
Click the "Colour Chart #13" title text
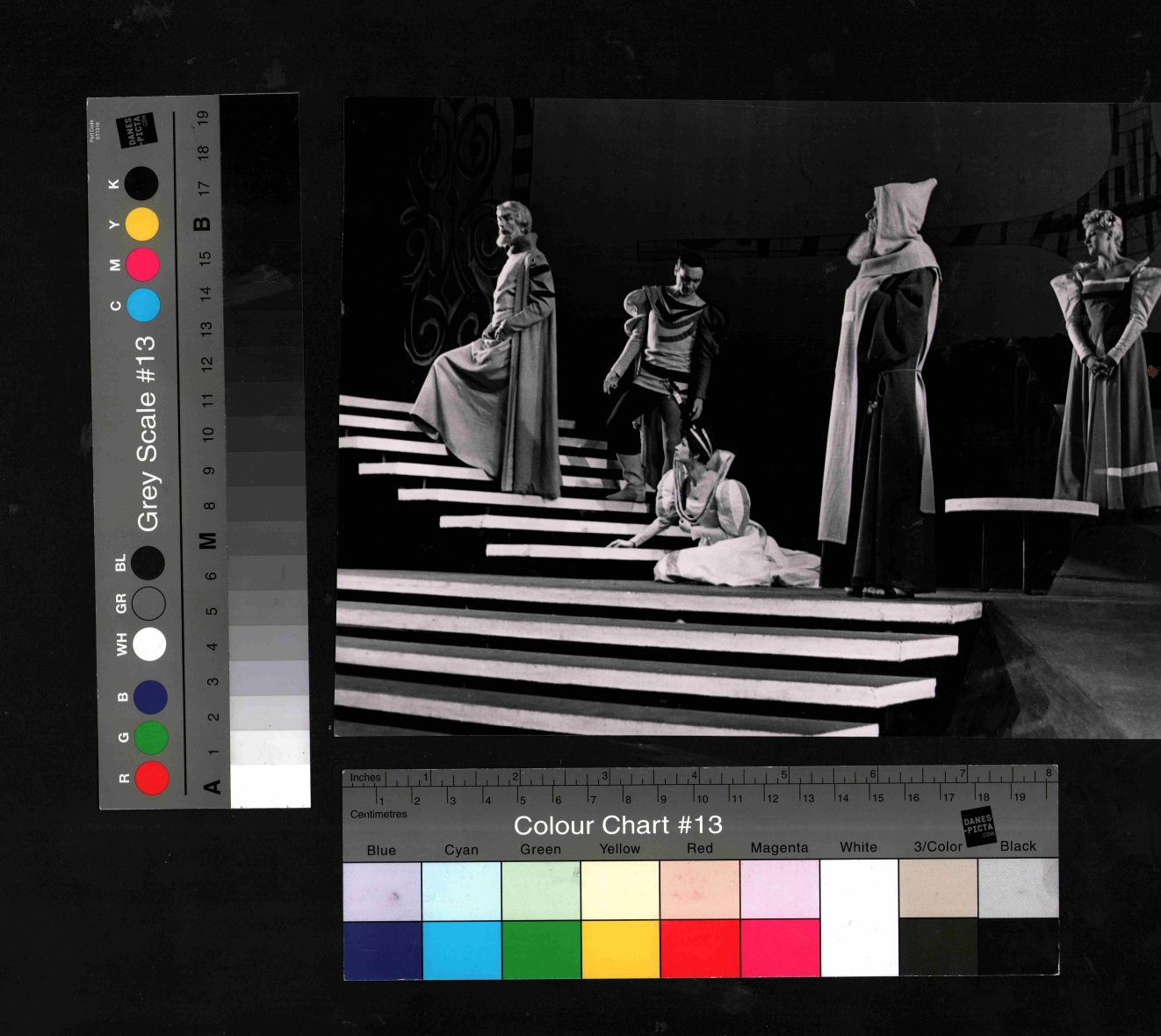tap(617, 825)
